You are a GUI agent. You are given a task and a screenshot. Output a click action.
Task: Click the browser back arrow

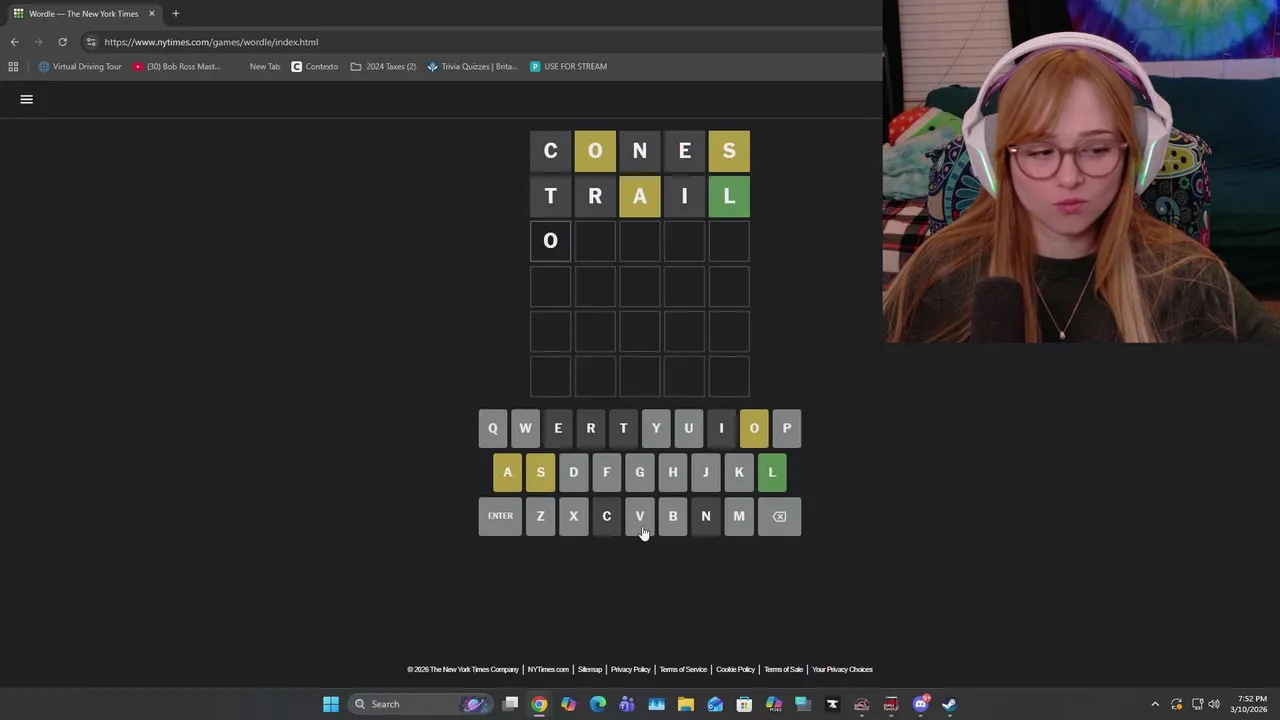click(x=14, y=42)
